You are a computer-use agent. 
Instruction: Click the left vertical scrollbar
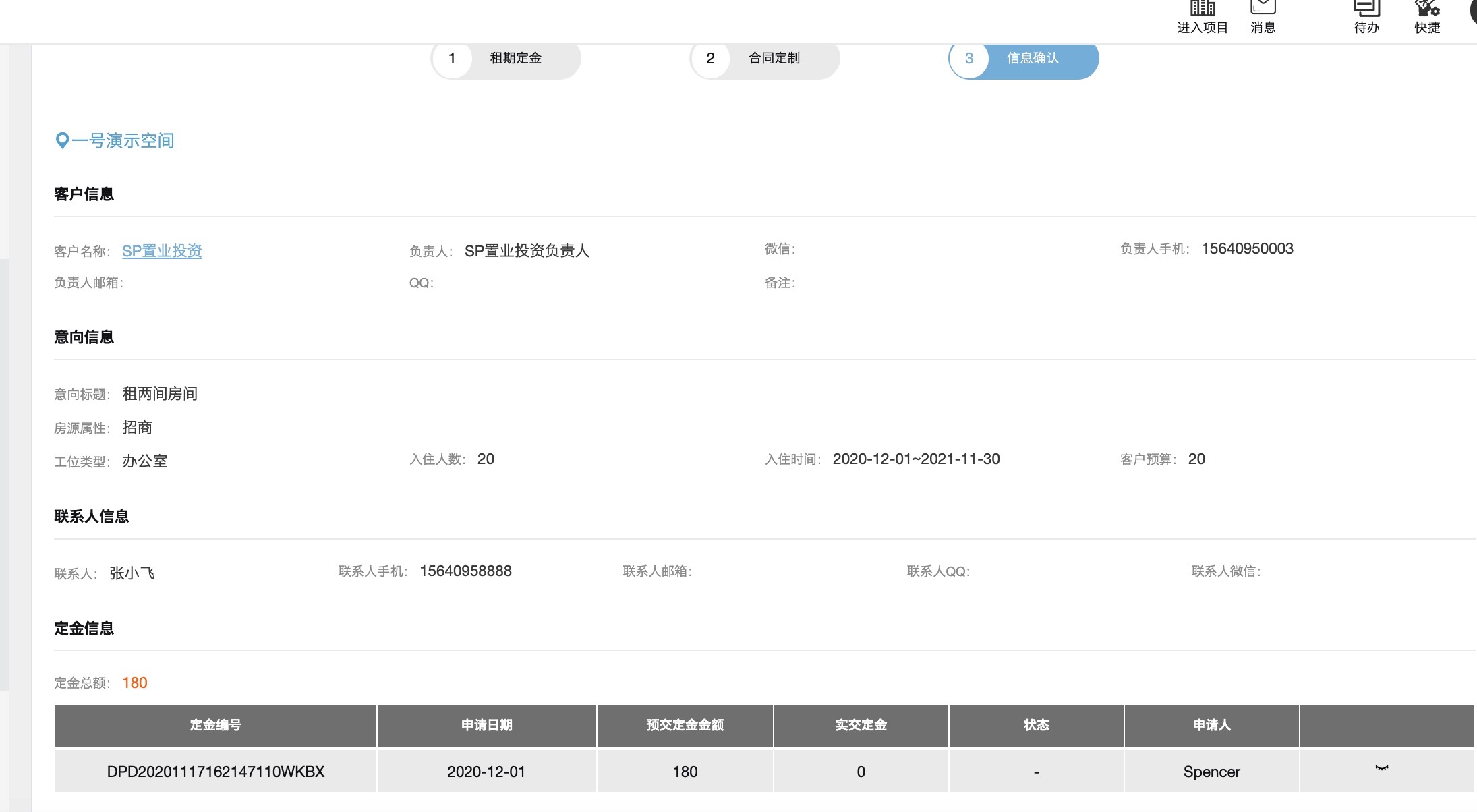(4, 472)
